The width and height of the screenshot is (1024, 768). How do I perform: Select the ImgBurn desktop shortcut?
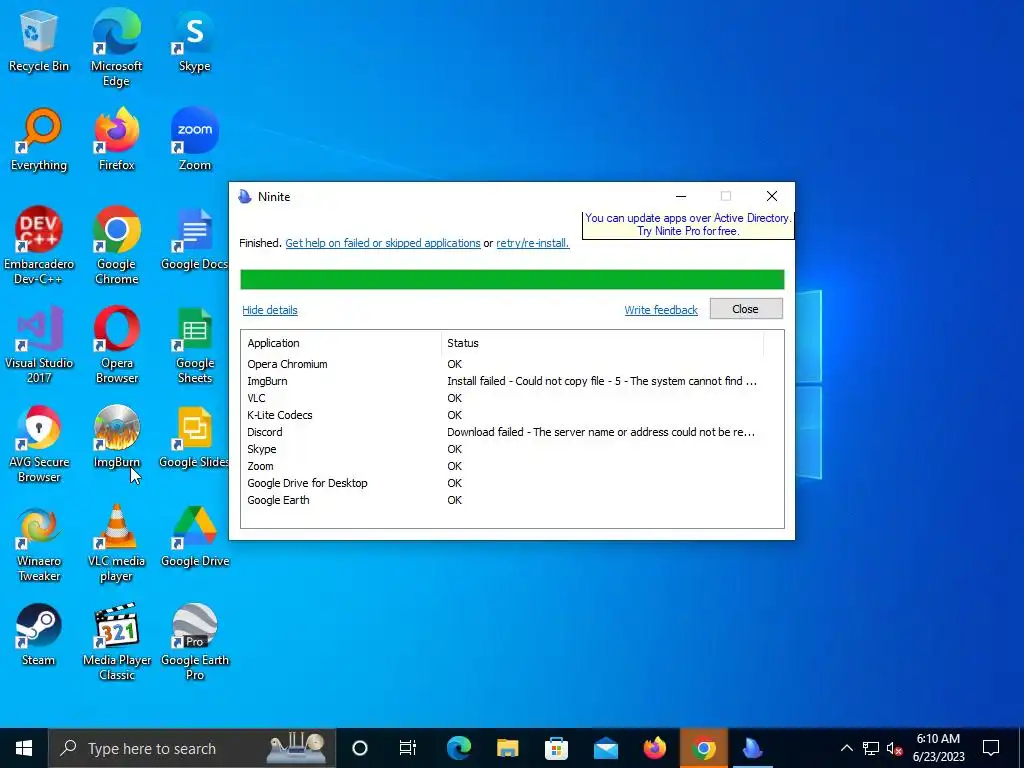pyautogui.click(x=116, y=437)
